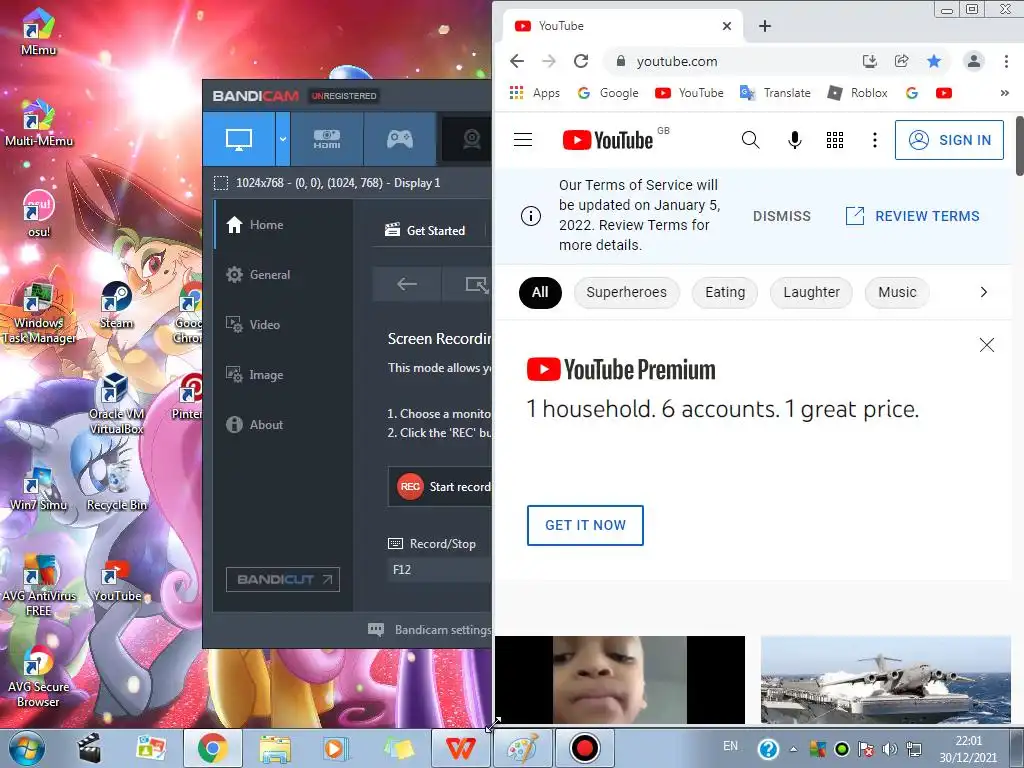Select the Superheroes filter chip
Viewport: 1024px width, 768px height.
pyautogui.click(x=626, y=292)
